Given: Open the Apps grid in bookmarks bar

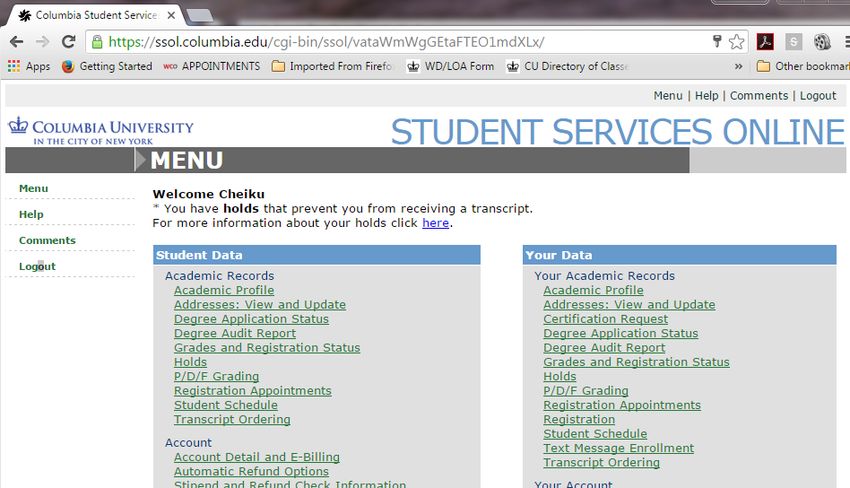Looking at the screenshot, I should 29,66.
